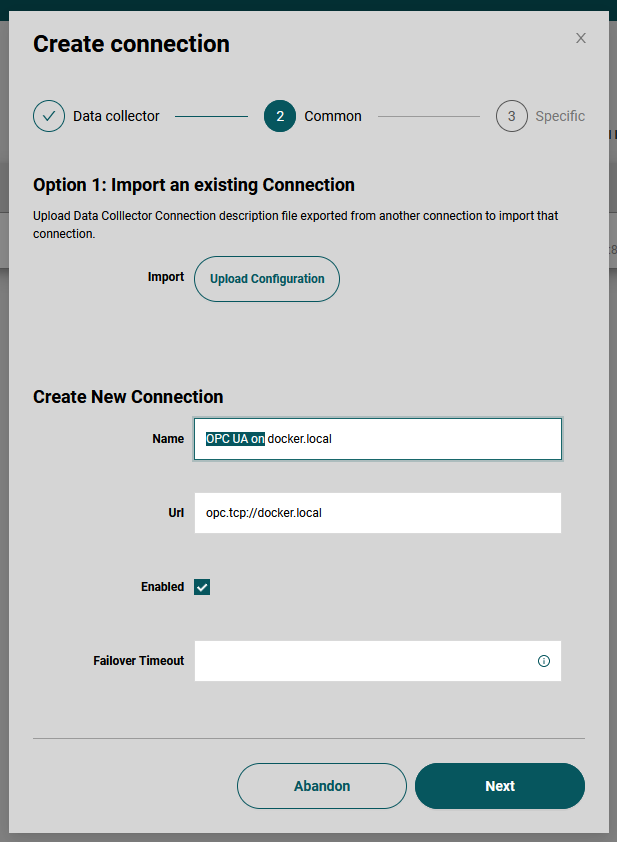Click the step 2 number circle

[x=280, y=116]
